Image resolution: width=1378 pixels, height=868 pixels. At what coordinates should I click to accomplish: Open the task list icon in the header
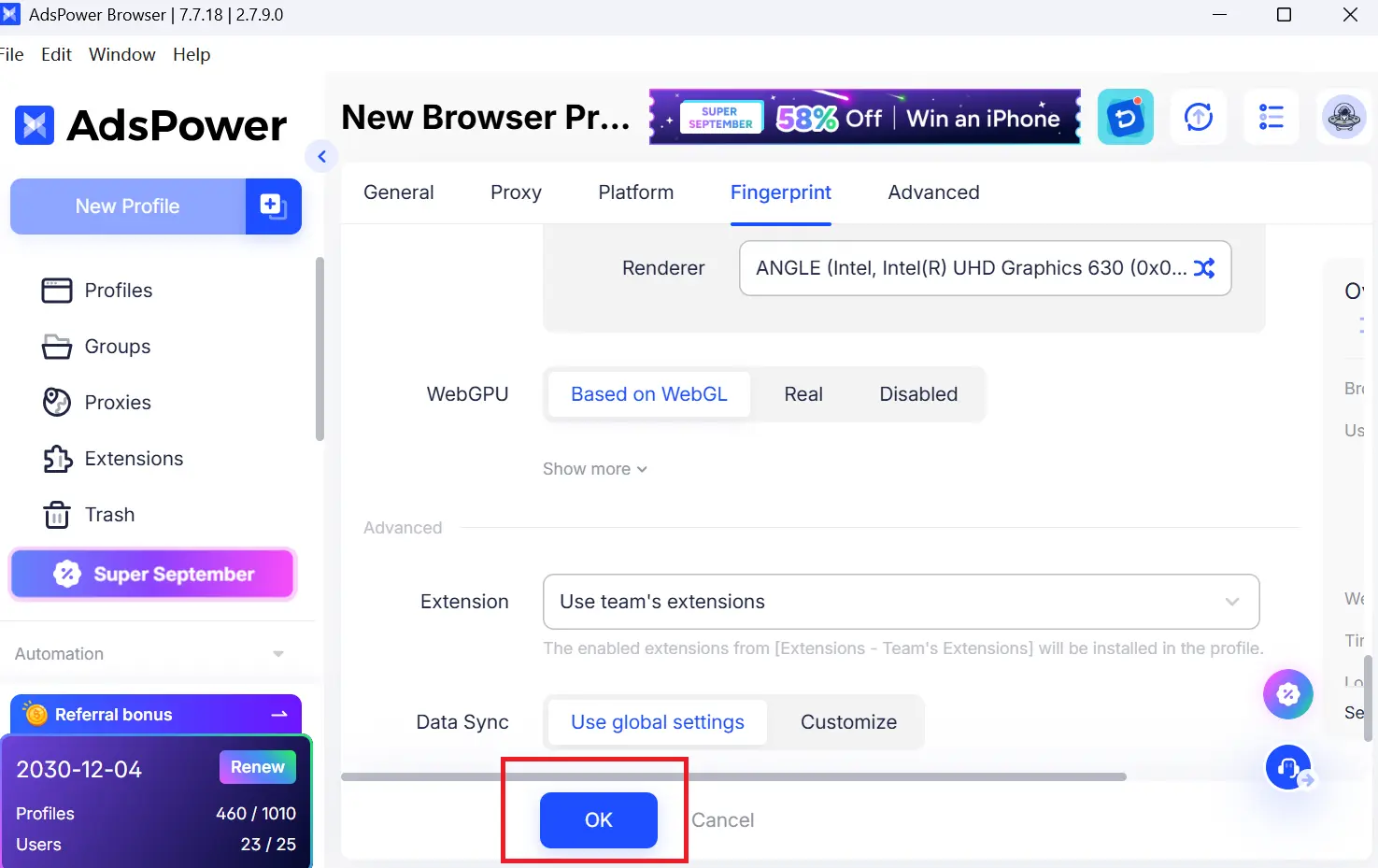(x=1271, y=117)
